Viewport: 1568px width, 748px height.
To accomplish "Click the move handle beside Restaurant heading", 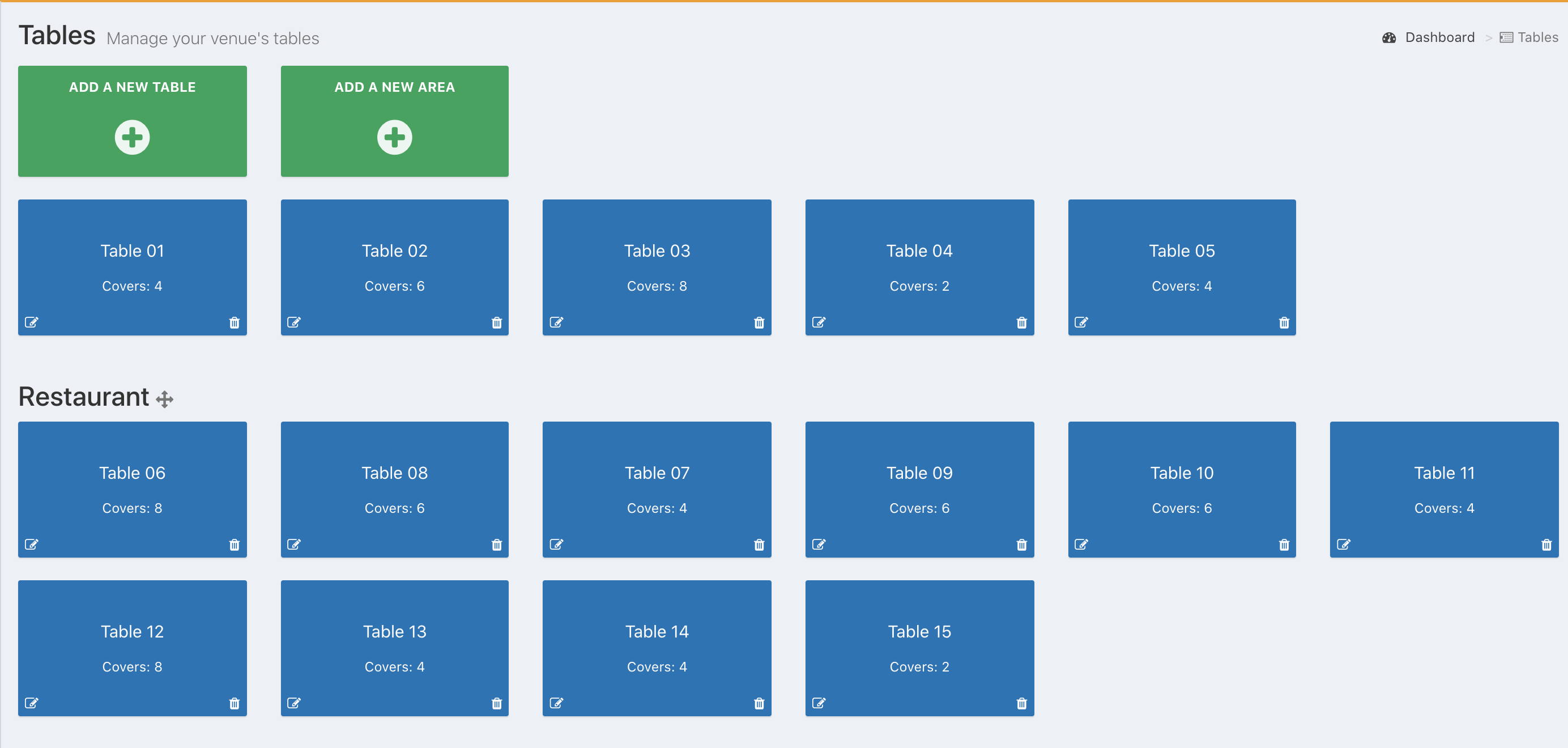I will [x=164, y=399].
